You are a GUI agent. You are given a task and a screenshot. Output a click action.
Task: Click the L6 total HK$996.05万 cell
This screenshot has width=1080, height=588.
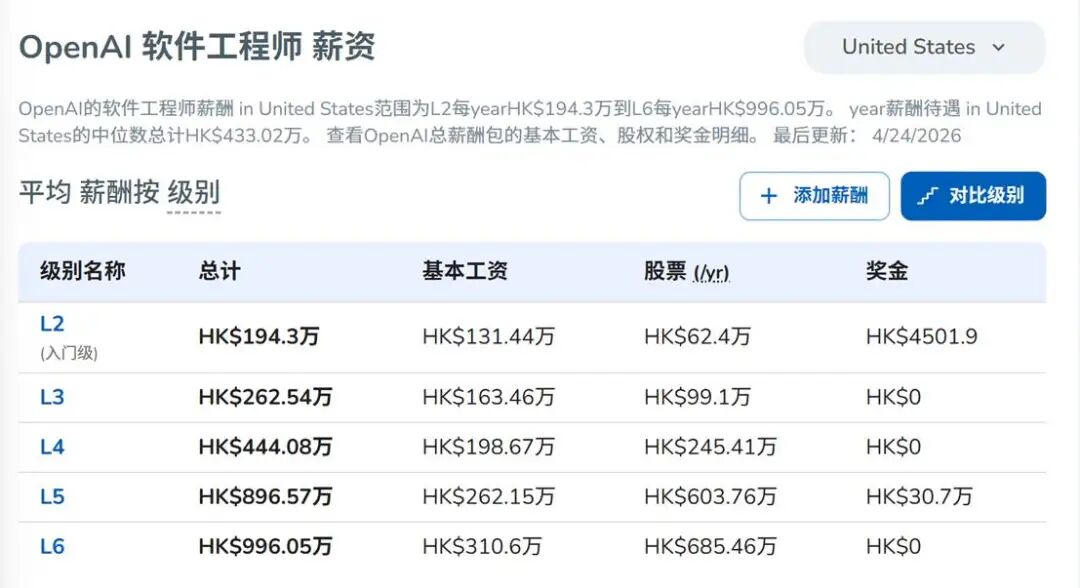(x=265, y=547)
